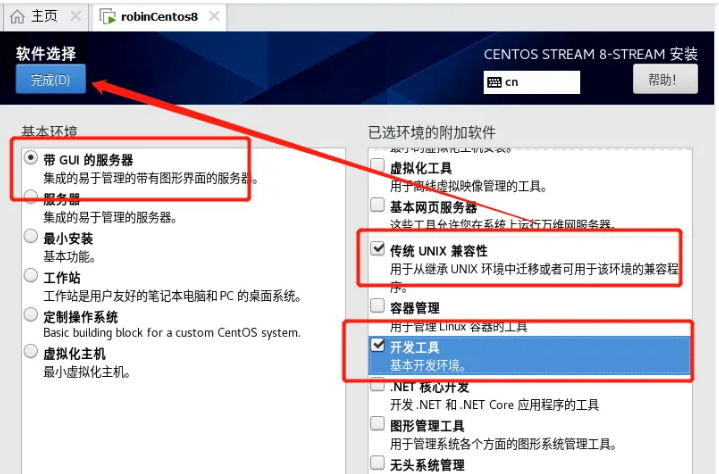
Task: Click the text Basic building block for a custom CentOS system.
Action: 172,333
